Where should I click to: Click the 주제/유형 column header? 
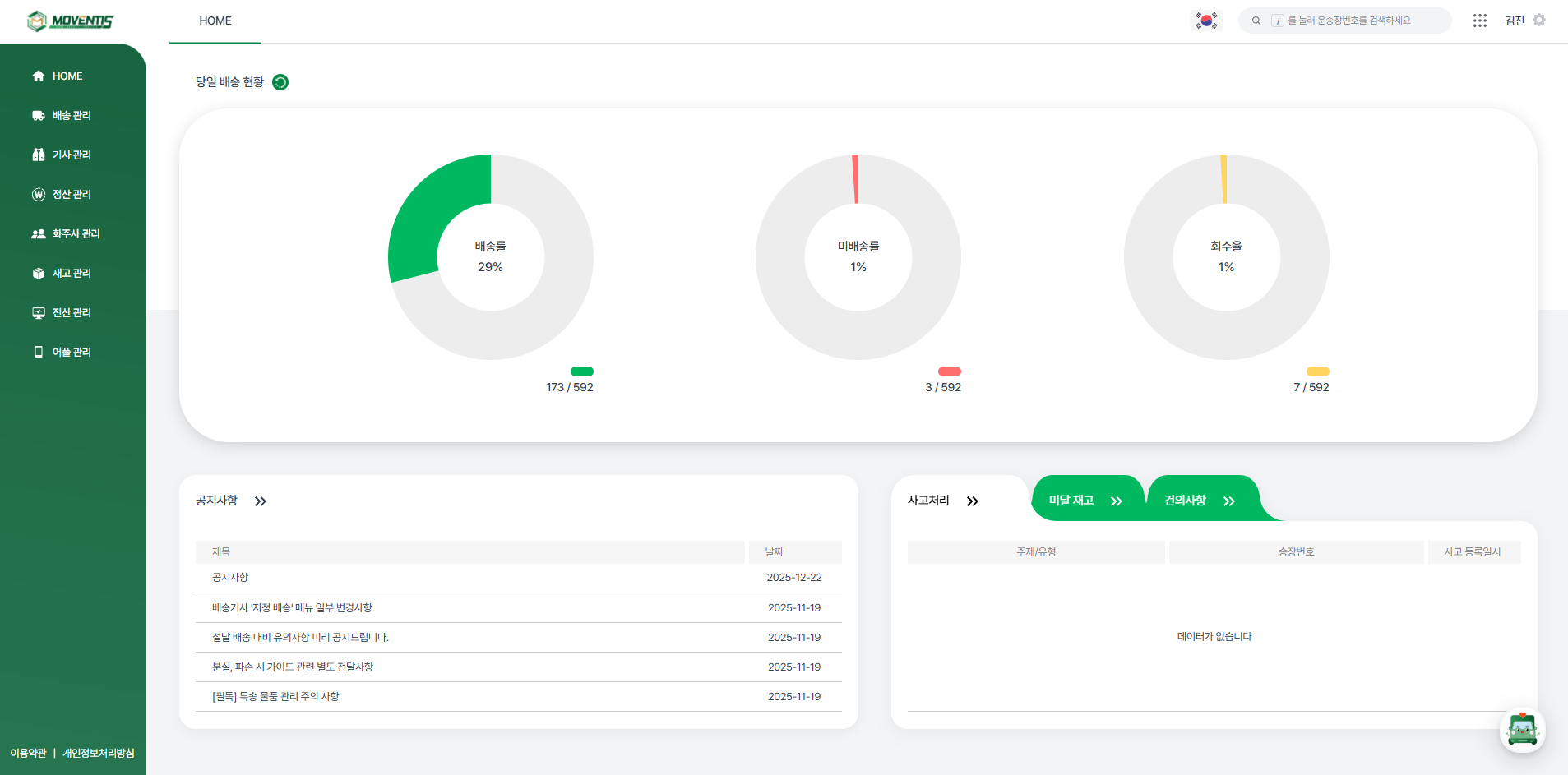tap(1036, 551)
